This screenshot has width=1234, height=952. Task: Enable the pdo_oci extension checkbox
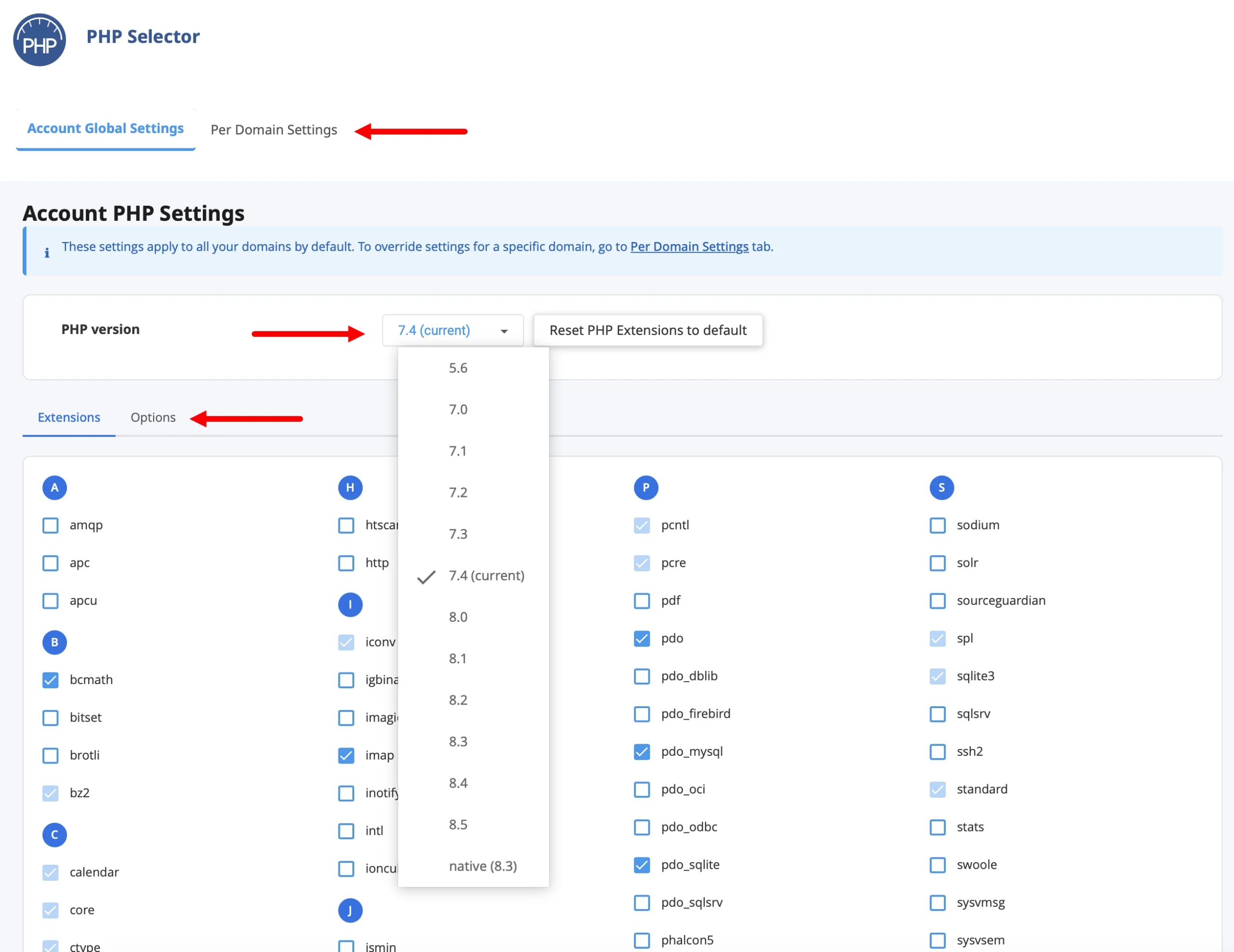642,790
